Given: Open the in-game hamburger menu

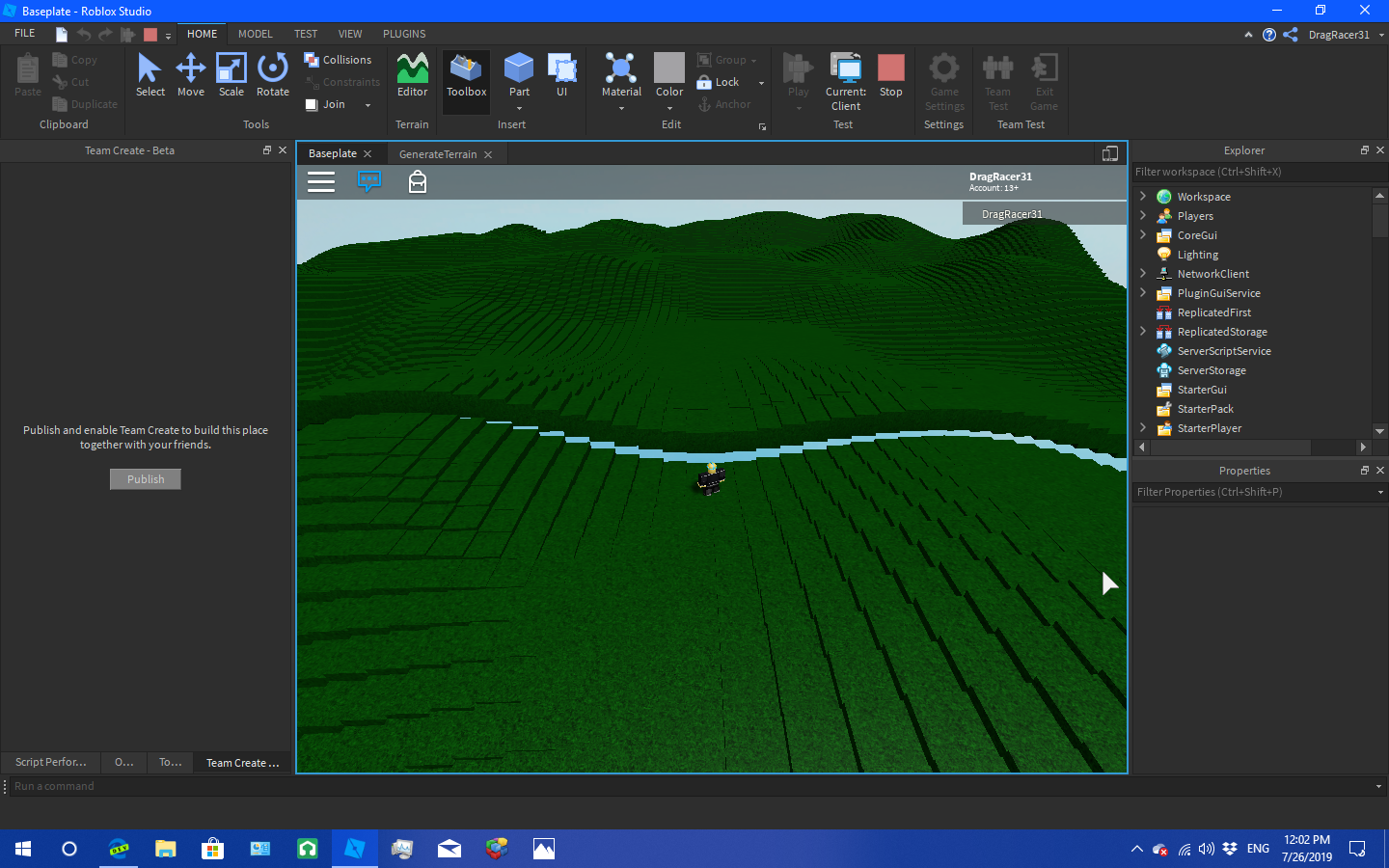Looking at the screenshot, I should 321,181.
